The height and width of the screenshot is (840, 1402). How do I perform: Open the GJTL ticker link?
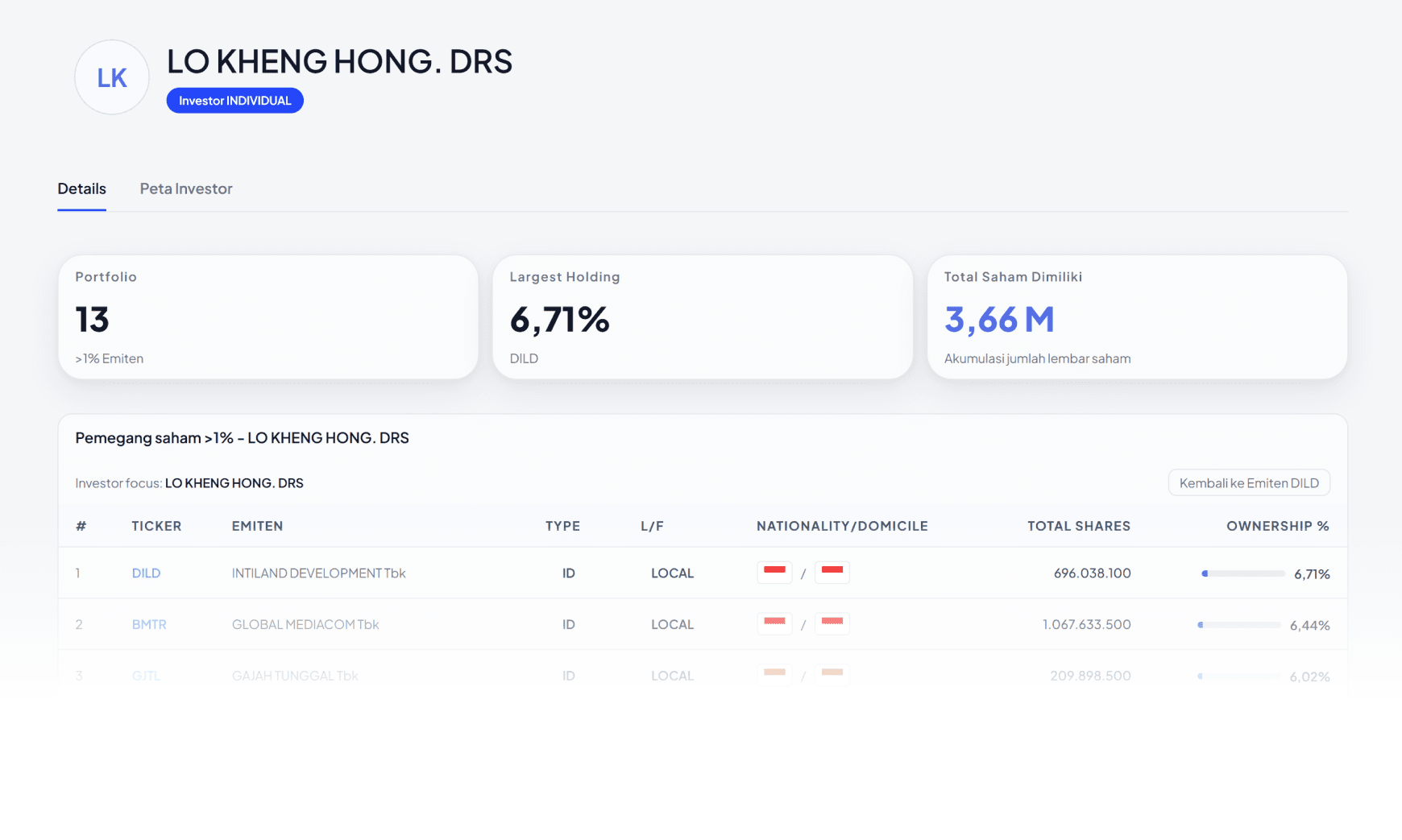coord(146,676)
